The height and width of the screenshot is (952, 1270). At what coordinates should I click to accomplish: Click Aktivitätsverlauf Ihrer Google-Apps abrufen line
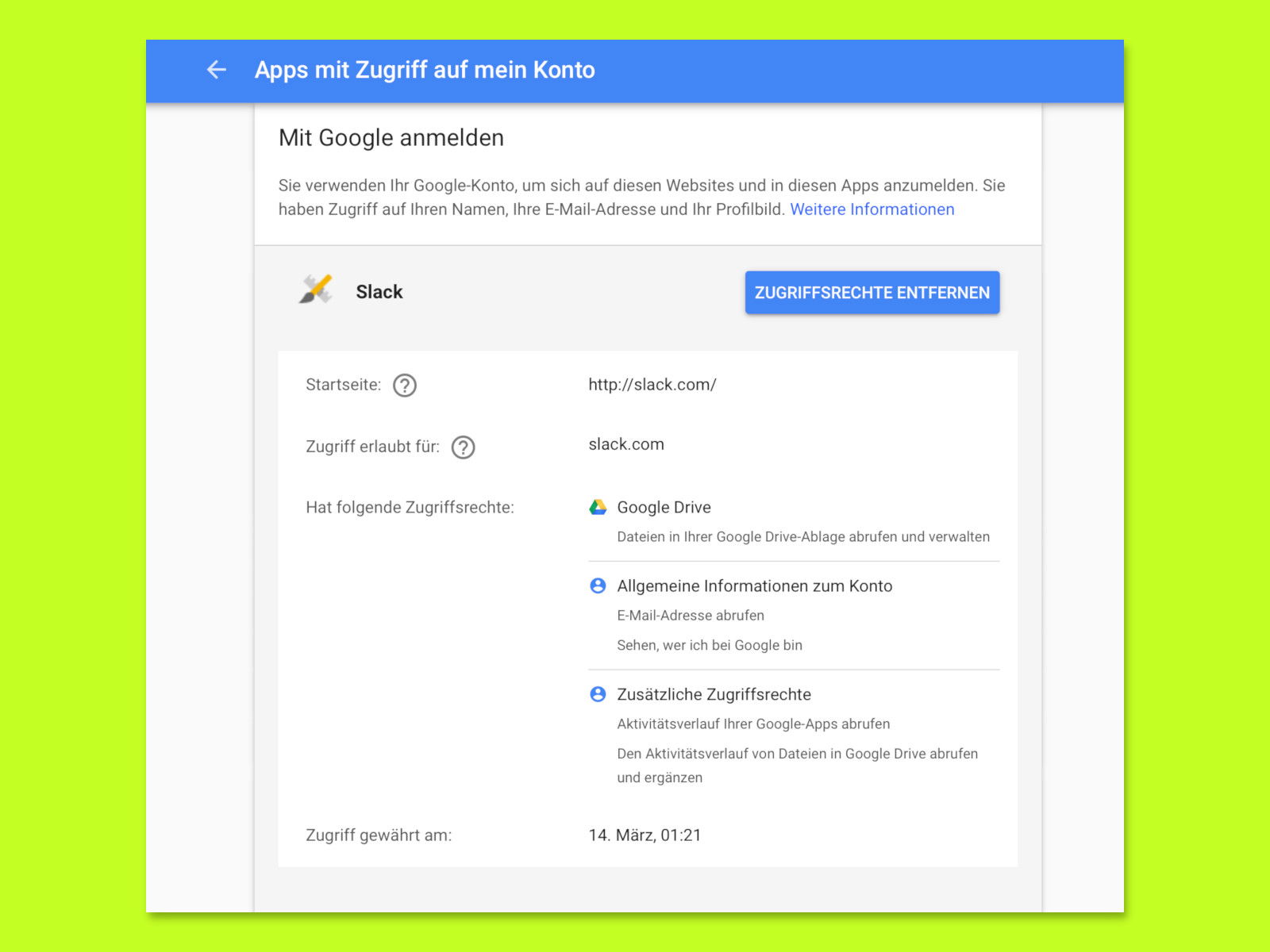(x=753, y=724)
